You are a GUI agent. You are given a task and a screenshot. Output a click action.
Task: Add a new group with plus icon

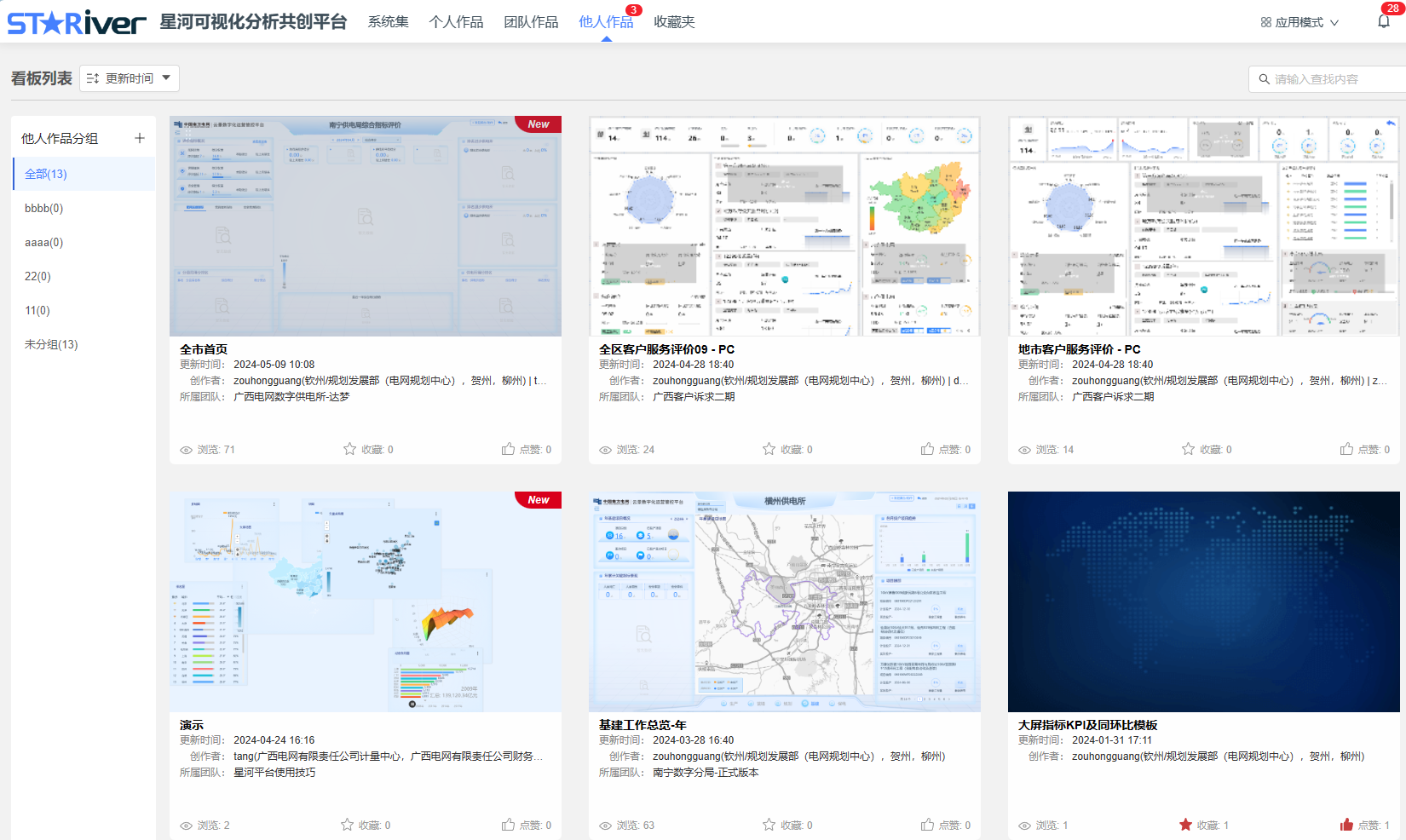(140, 138)
